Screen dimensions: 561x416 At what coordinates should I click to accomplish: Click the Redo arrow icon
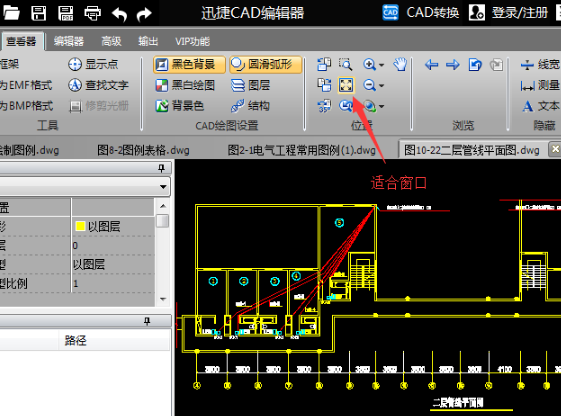point(145,14)
